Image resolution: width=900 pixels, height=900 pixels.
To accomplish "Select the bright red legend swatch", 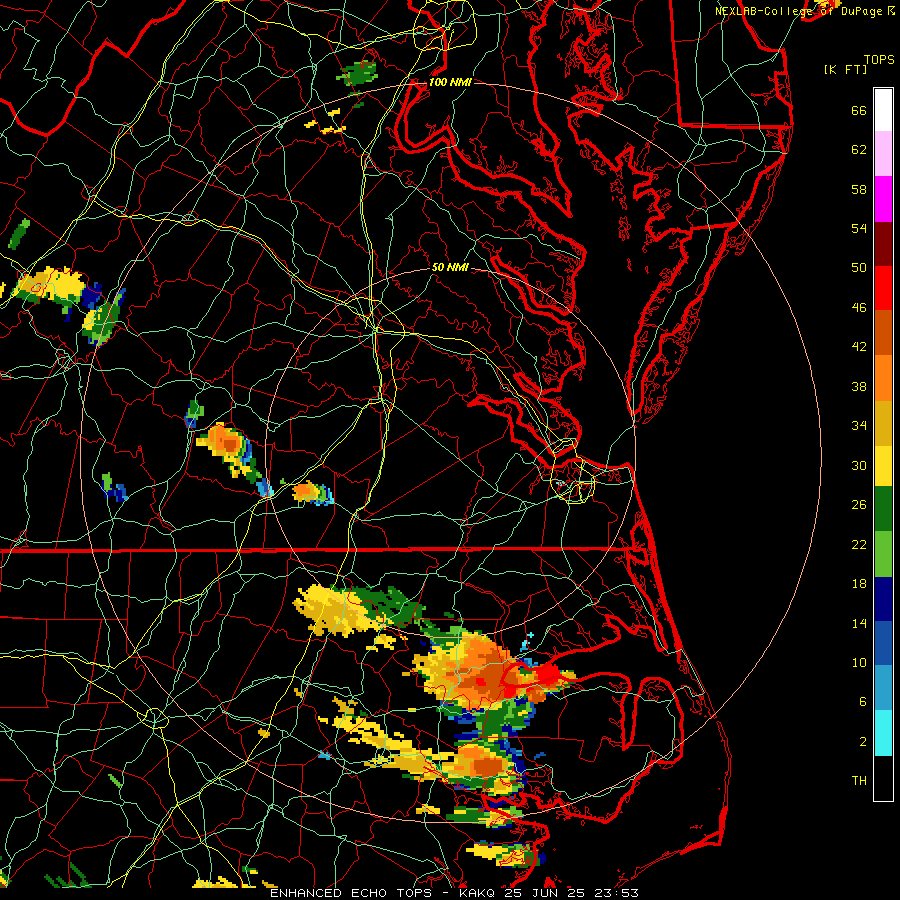I will click(883, 288).
